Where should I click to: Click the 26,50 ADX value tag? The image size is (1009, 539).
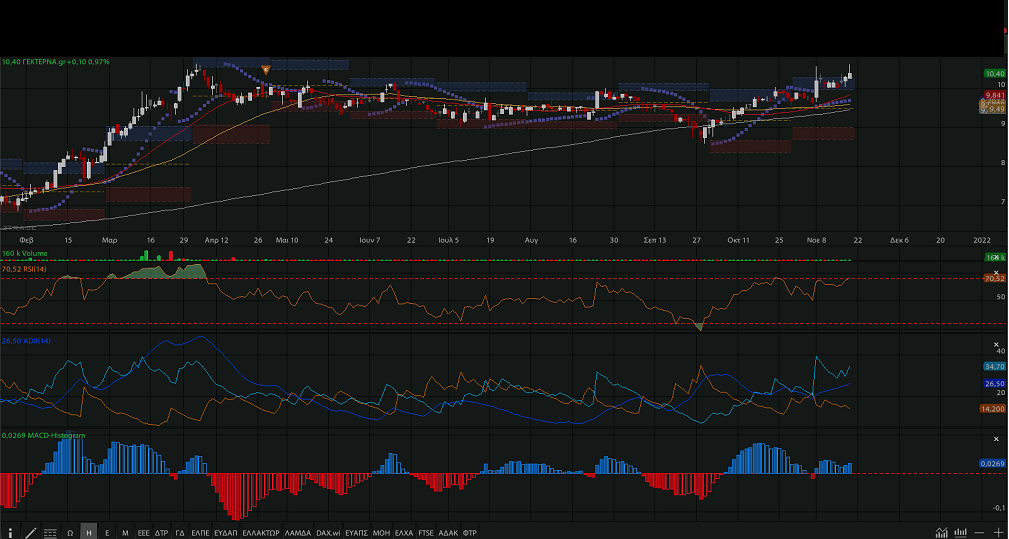click(x=995, y=383)
